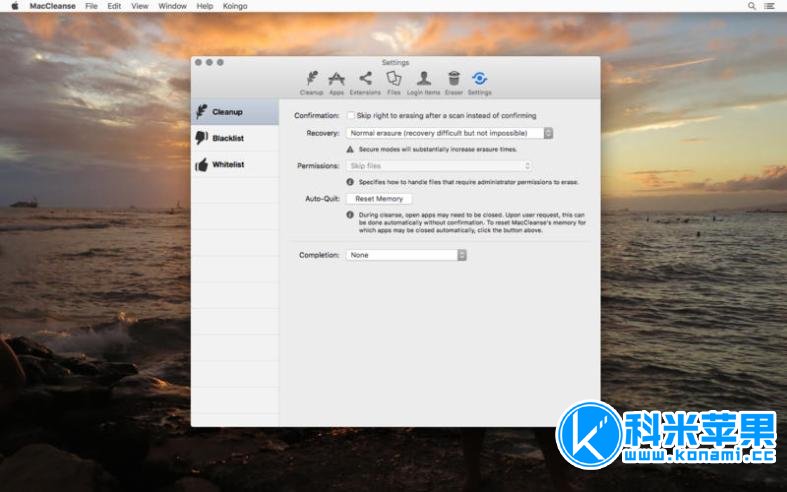Expand the Completion dropdown set to None
This screenshot has width=787, height=492.
[406, 255]
